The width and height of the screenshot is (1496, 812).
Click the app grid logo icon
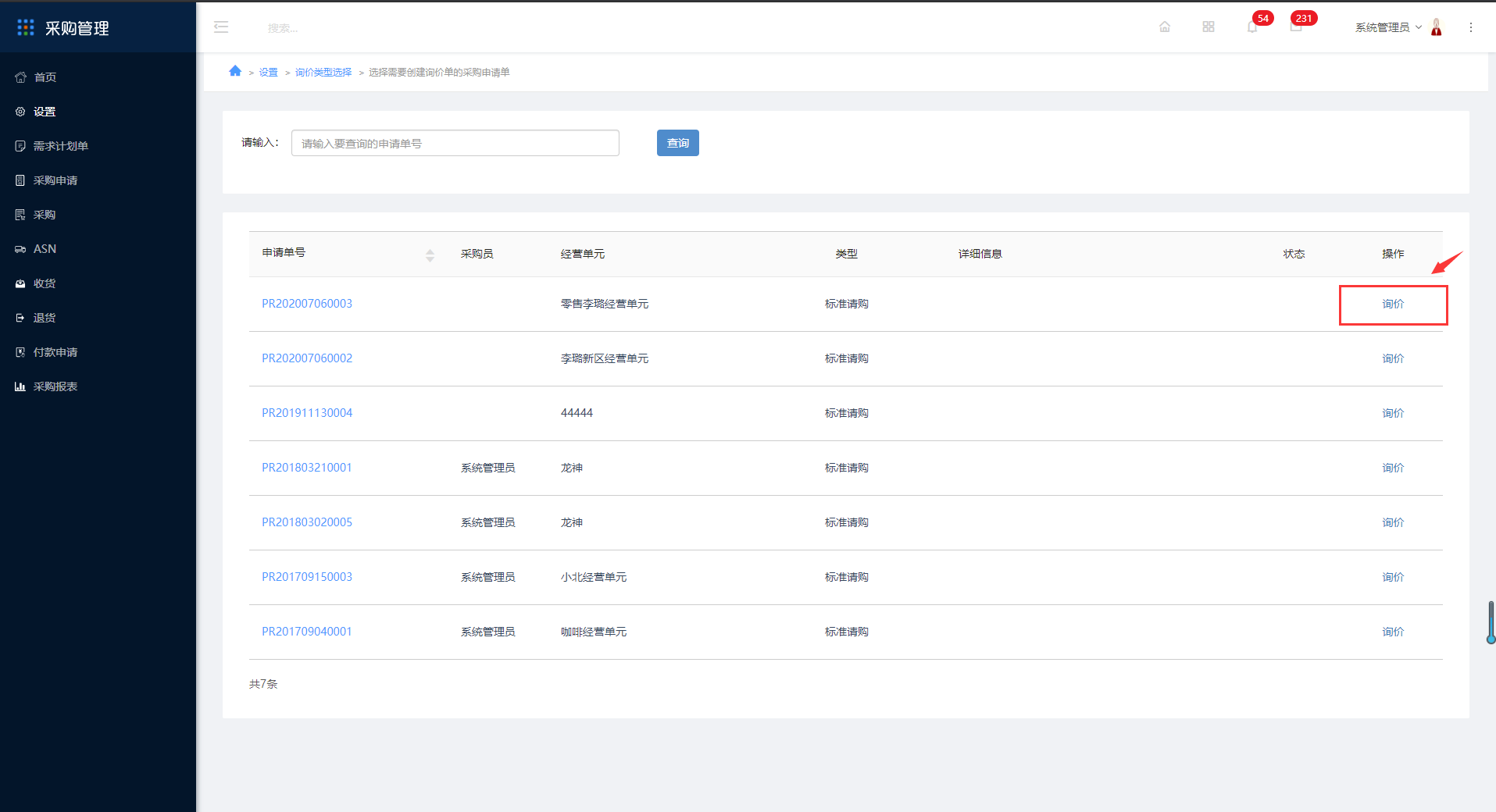point(26,27)
